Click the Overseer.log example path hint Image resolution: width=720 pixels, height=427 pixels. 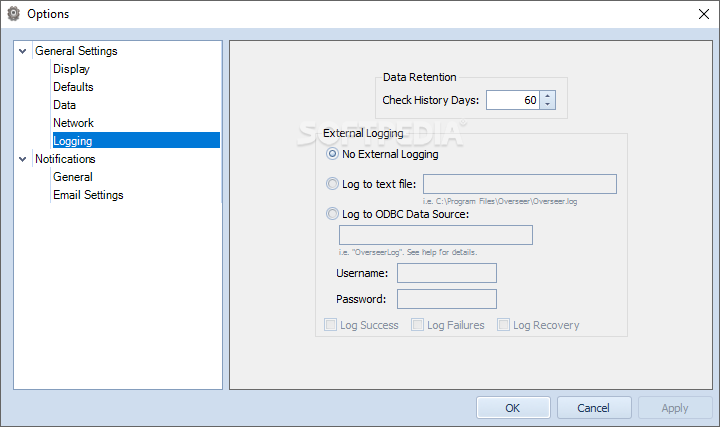click(x=500, y=201)
